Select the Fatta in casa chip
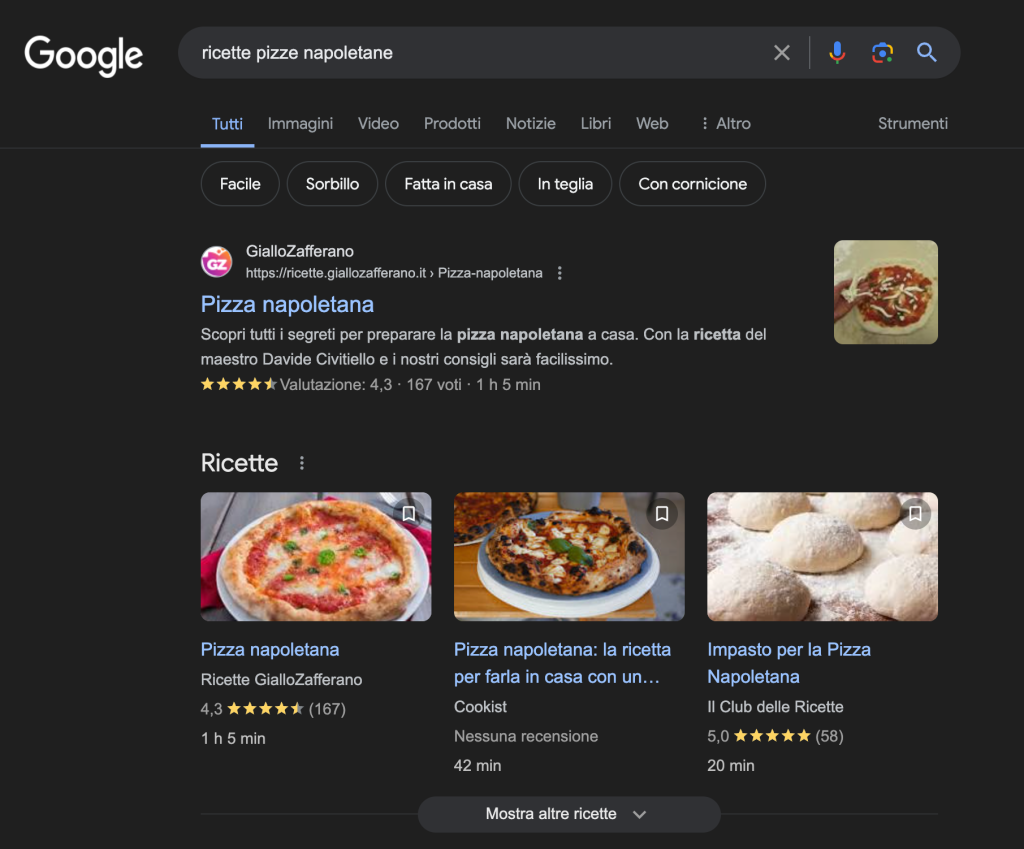 (x=448, y=184)
